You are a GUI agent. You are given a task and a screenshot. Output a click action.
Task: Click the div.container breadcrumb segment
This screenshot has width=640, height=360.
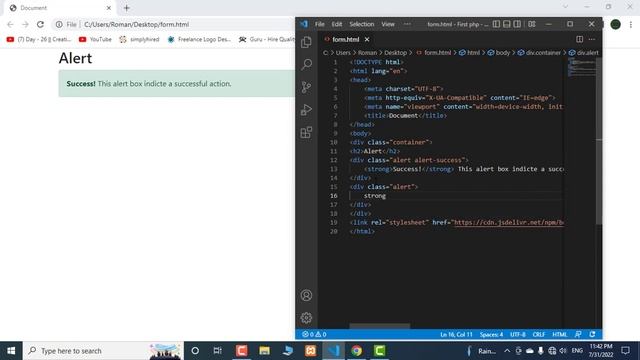pyautogui.click(x=543, y=53)
